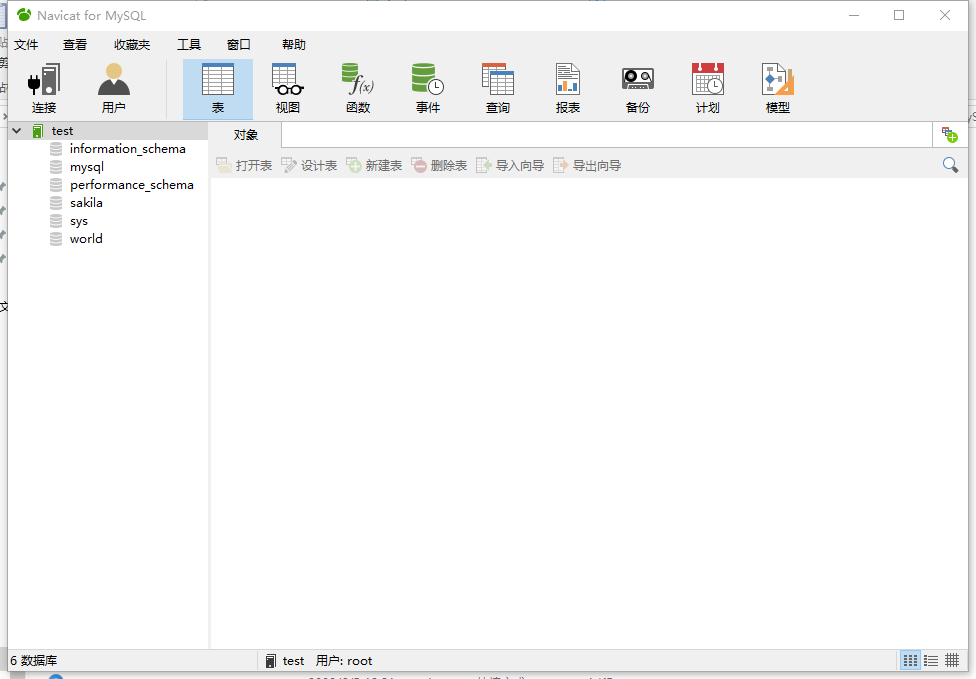
Task: Select information_schema database
Action: click(128, 149)
